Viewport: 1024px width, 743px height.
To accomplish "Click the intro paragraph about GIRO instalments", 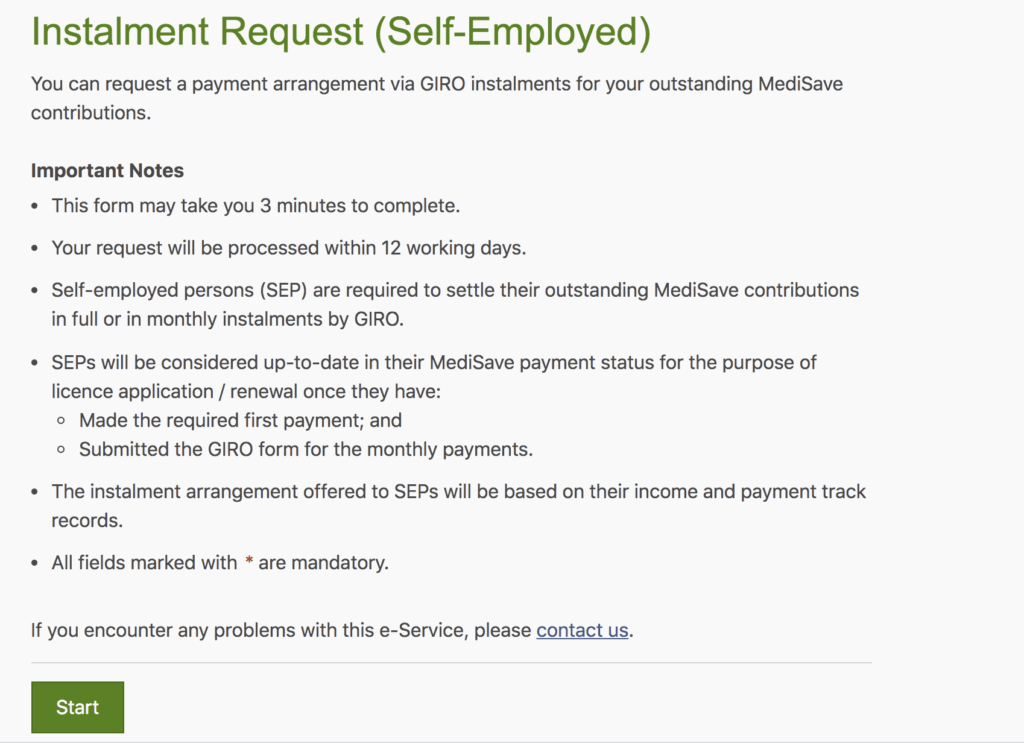I will tap(437, 98).
